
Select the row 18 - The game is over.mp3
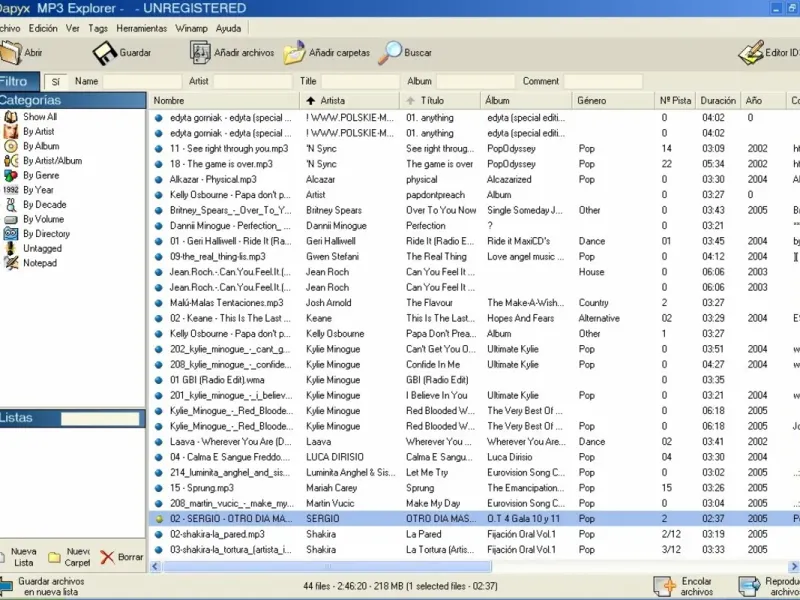pyautogui.click(x=474, y=164)
